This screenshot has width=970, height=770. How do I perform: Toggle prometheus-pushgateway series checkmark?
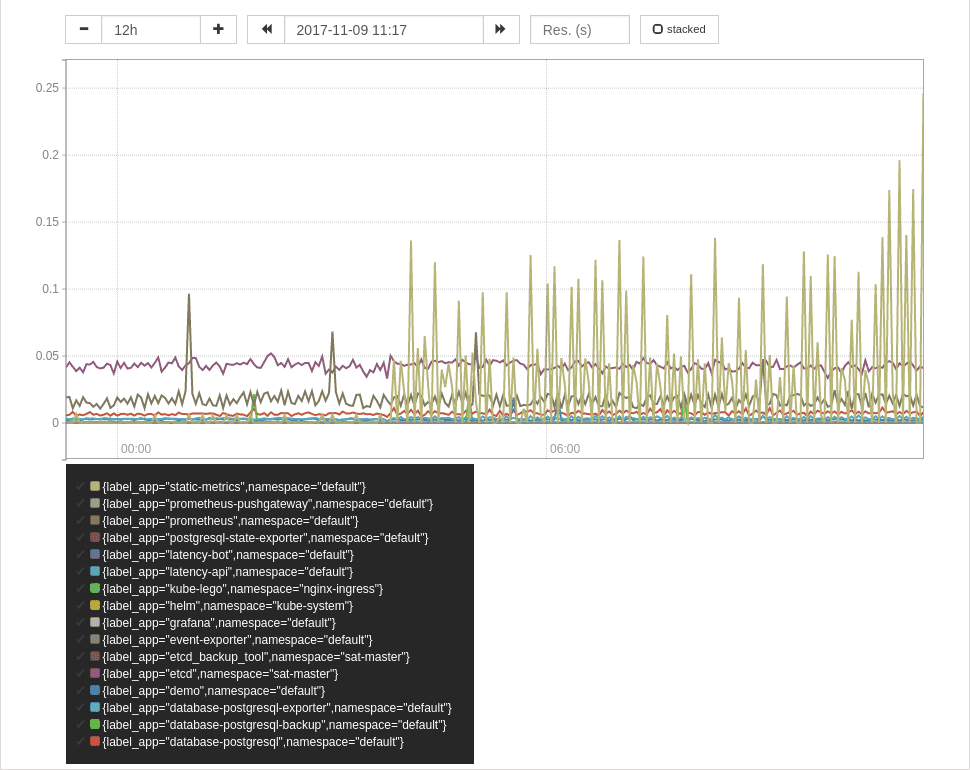click(80, 503)
